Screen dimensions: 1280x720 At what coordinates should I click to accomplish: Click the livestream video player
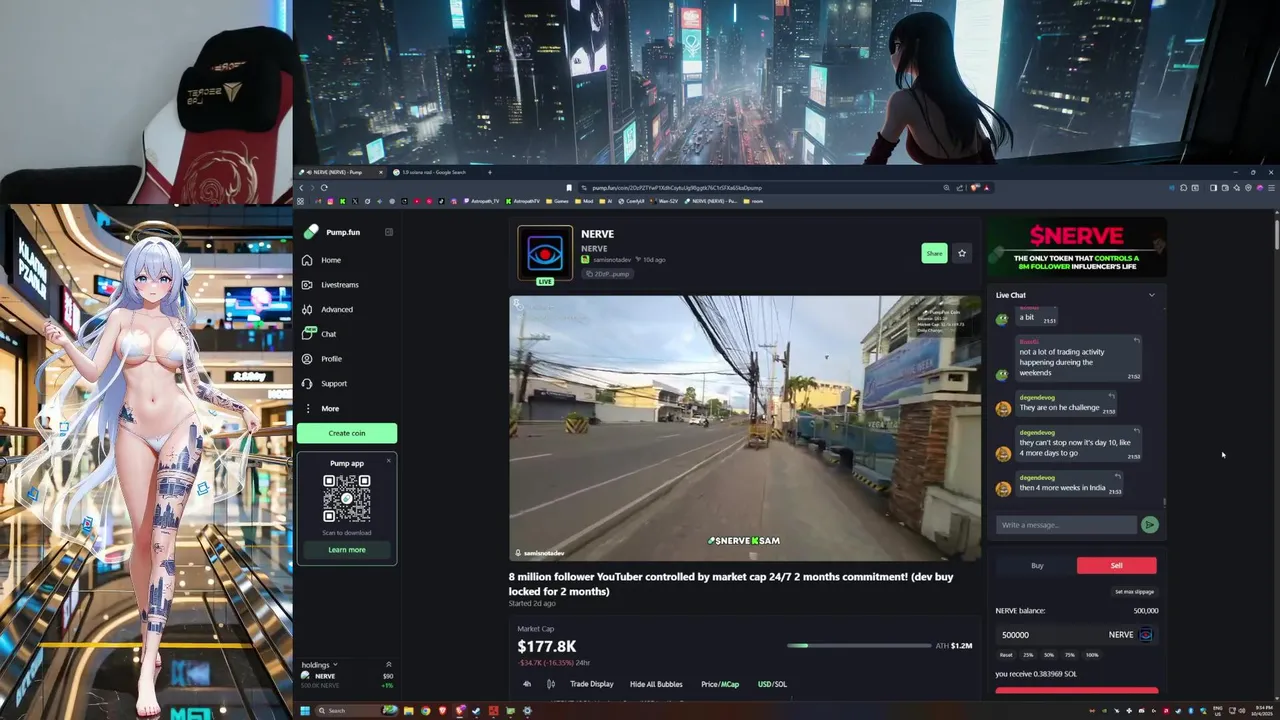point(745,428)
